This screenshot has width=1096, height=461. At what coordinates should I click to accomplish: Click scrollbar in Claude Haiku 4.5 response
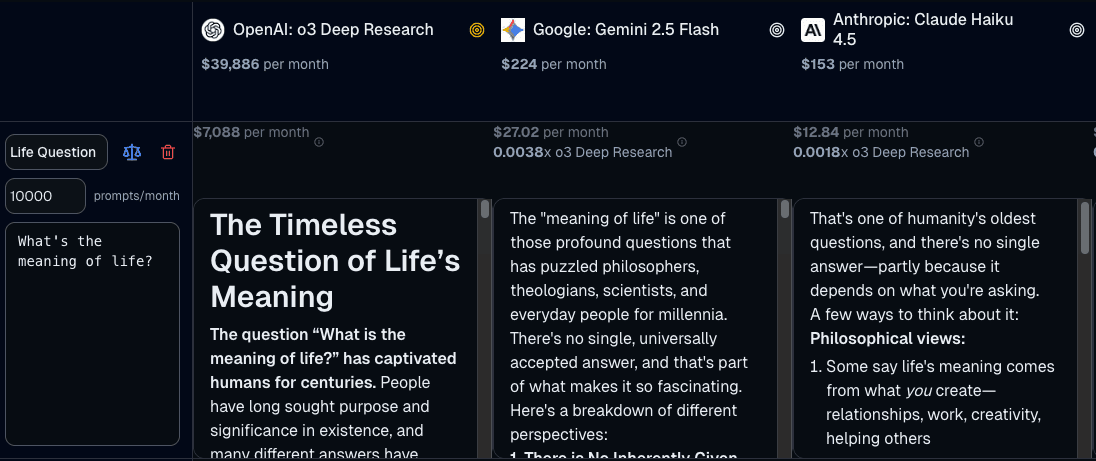[1084, 226]
